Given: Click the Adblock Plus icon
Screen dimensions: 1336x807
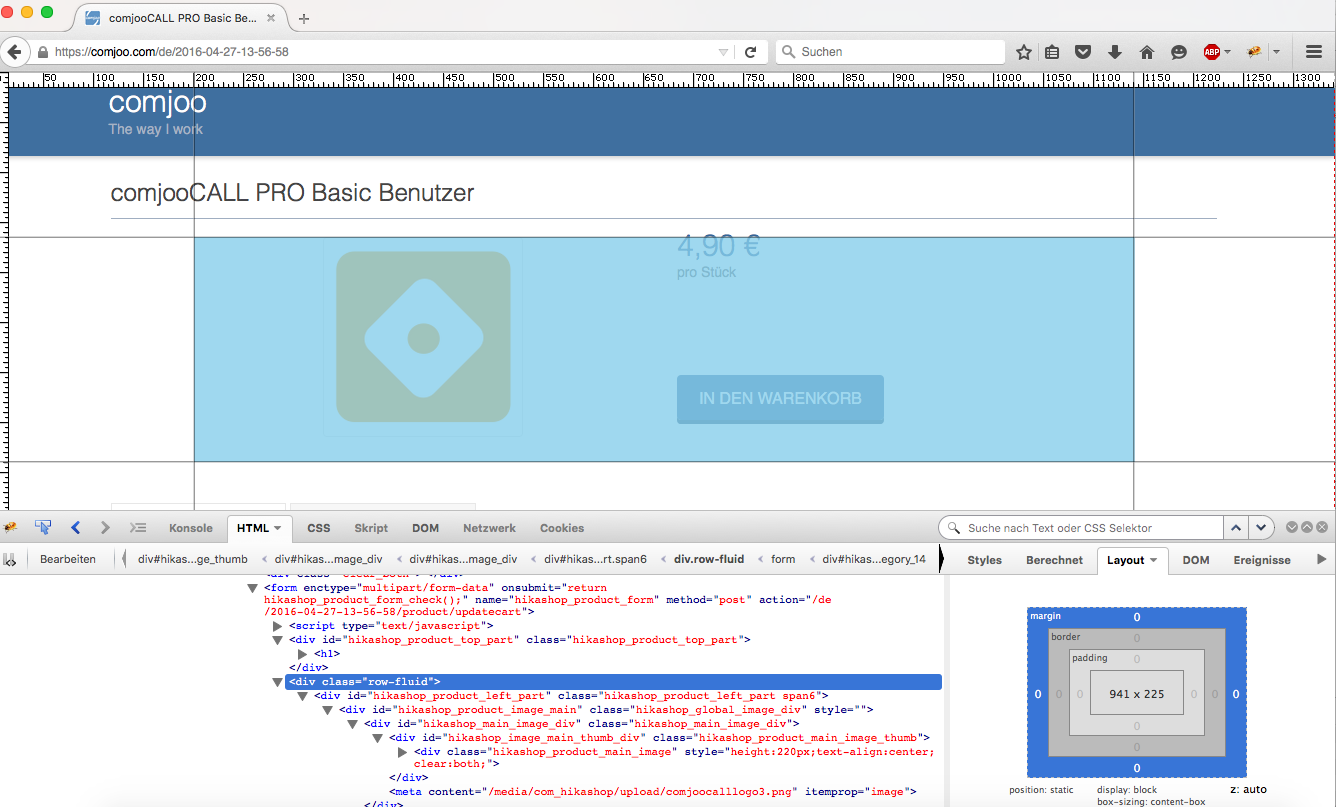Looking at the screenshot, I should [x=1212, y=52].
